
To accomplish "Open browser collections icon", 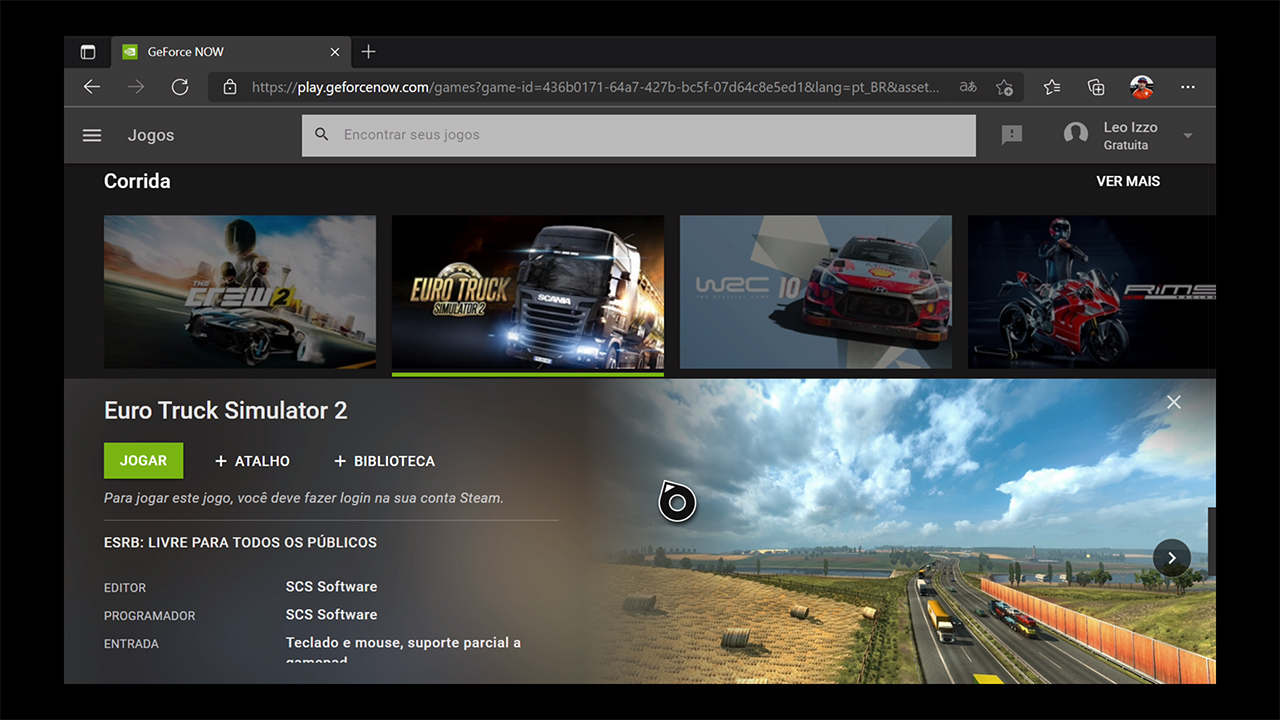I will click(1096, 87).
